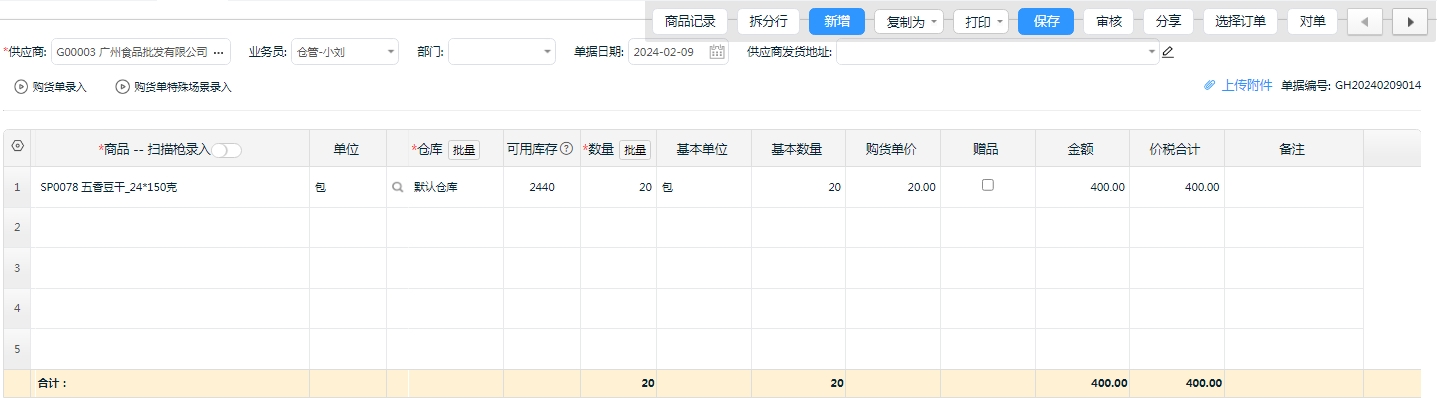
Task: Click the 选择订单 button
Action: click(1241, 21)
